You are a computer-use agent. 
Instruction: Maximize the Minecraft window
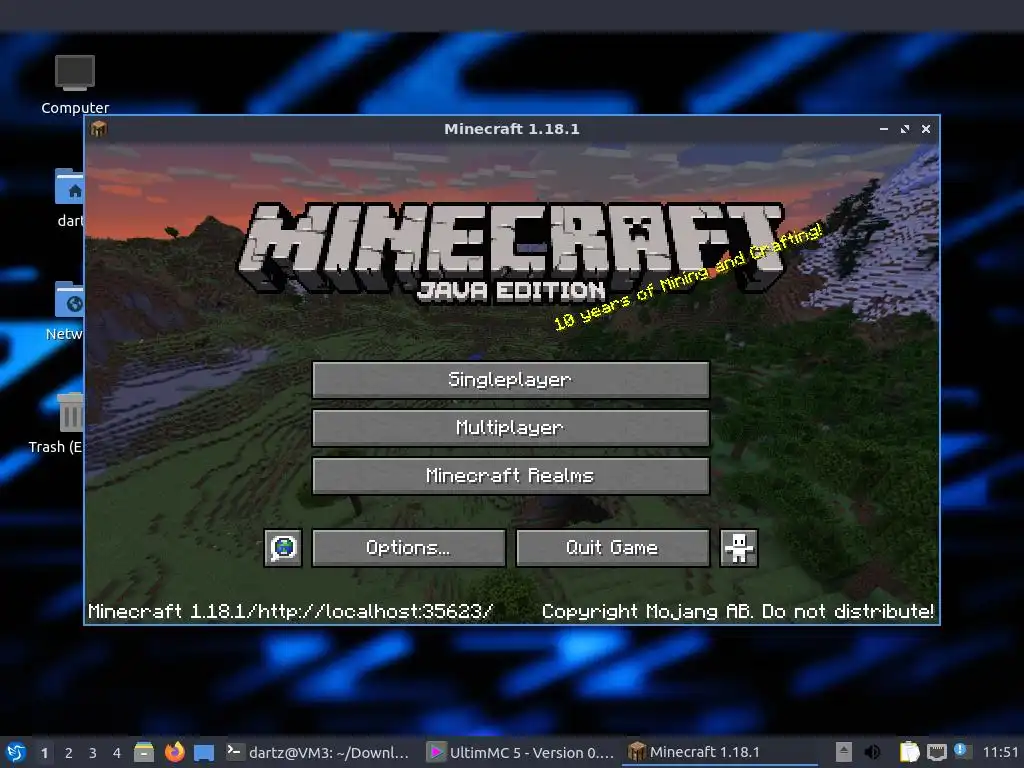click(904, 129)
